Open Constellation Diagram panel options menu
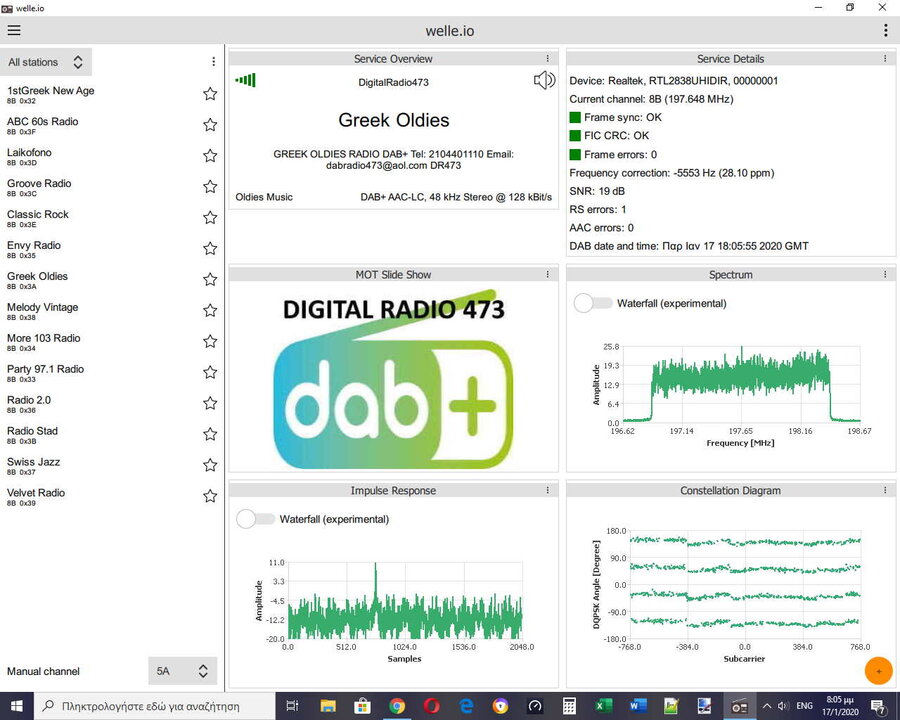Screen dimensions: 900x720 (x=885, y=490)
